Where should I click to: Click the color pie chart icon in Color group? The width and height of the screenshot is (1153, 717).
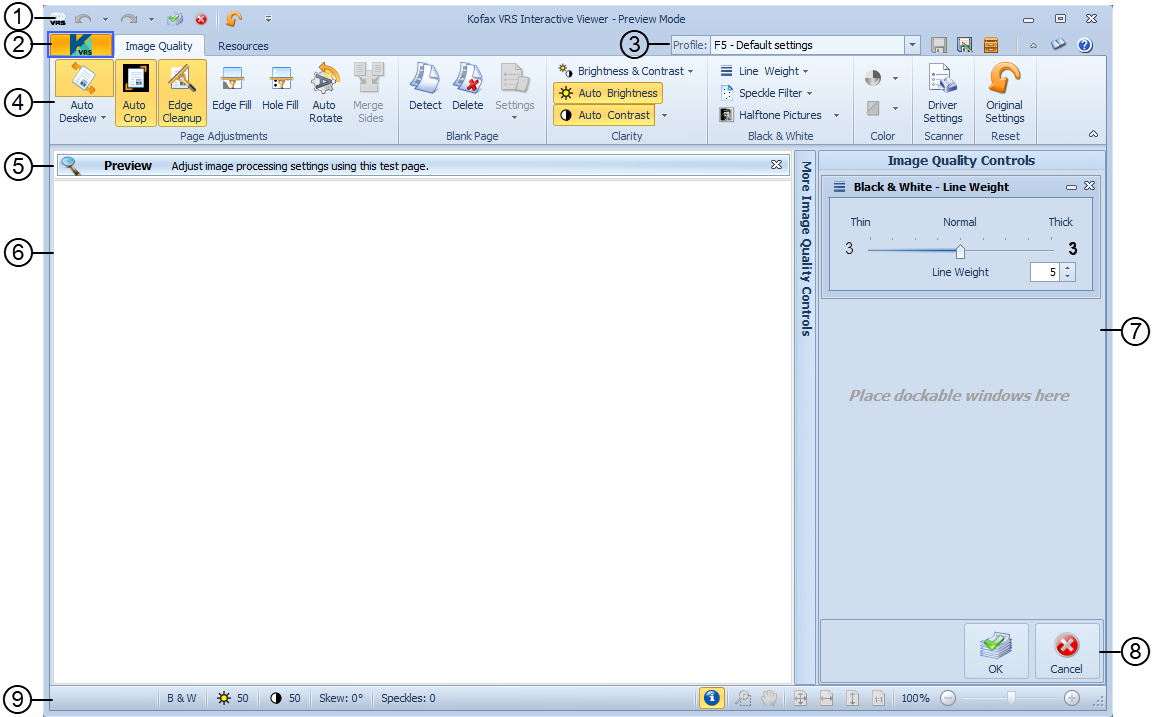tap(873, 78)
